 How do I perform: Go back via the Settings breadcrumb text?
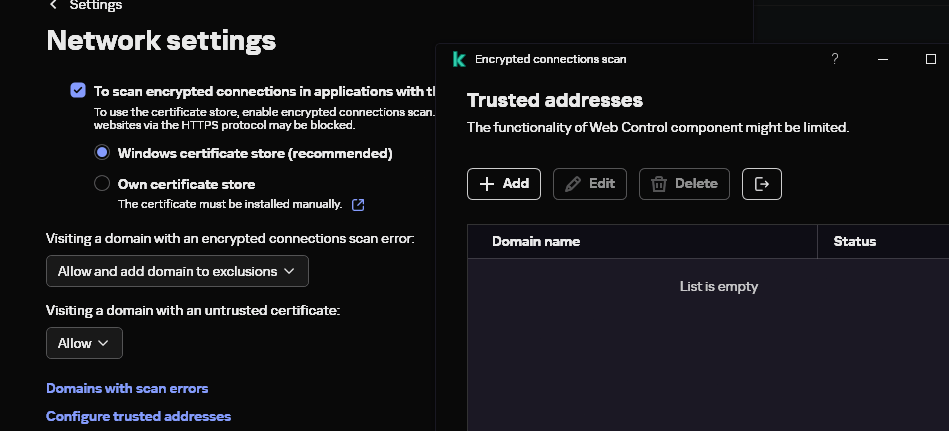(x=96, y=5)
